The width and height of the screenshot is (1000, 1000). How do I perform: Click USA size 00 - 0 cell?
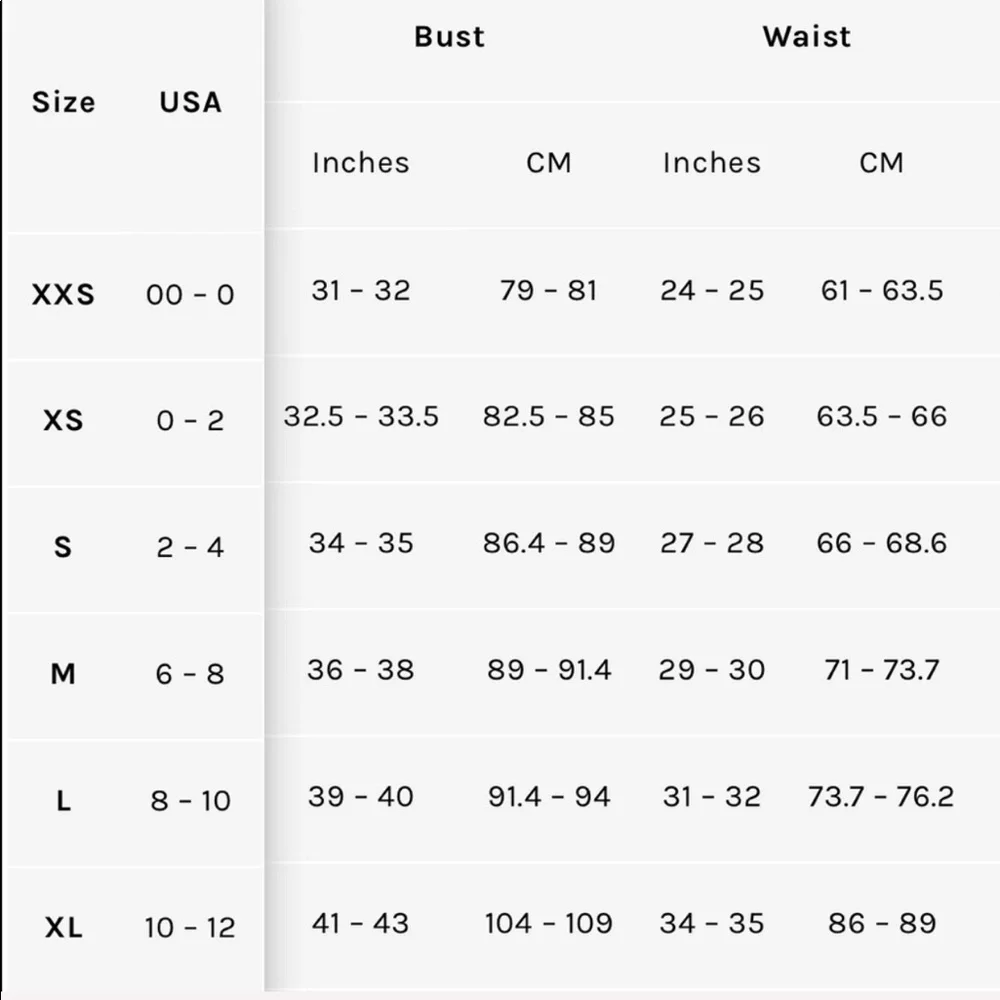[190, 295]
